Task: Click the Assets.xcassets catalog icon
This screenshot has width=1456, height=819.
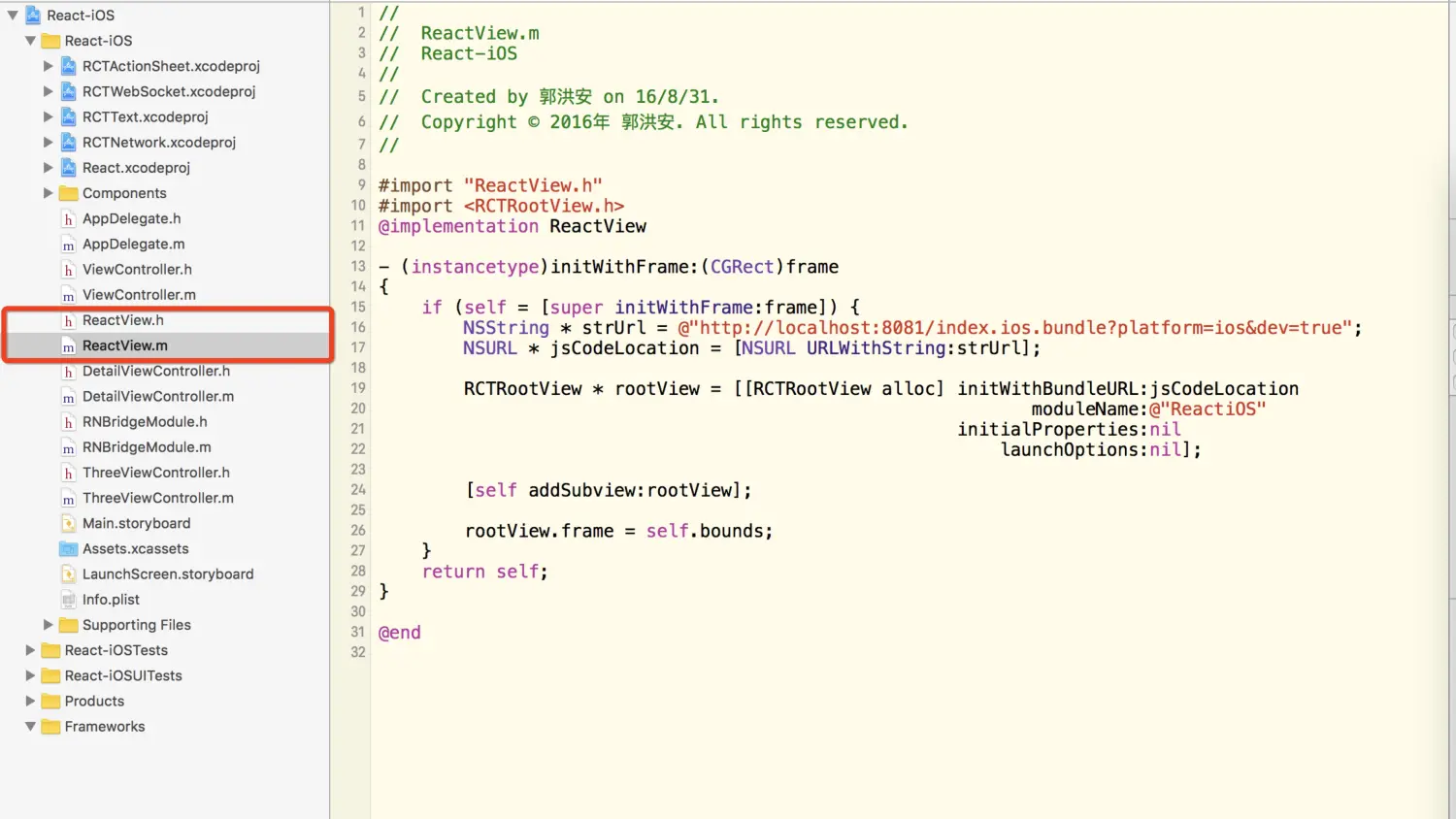Action: [68, 549]
